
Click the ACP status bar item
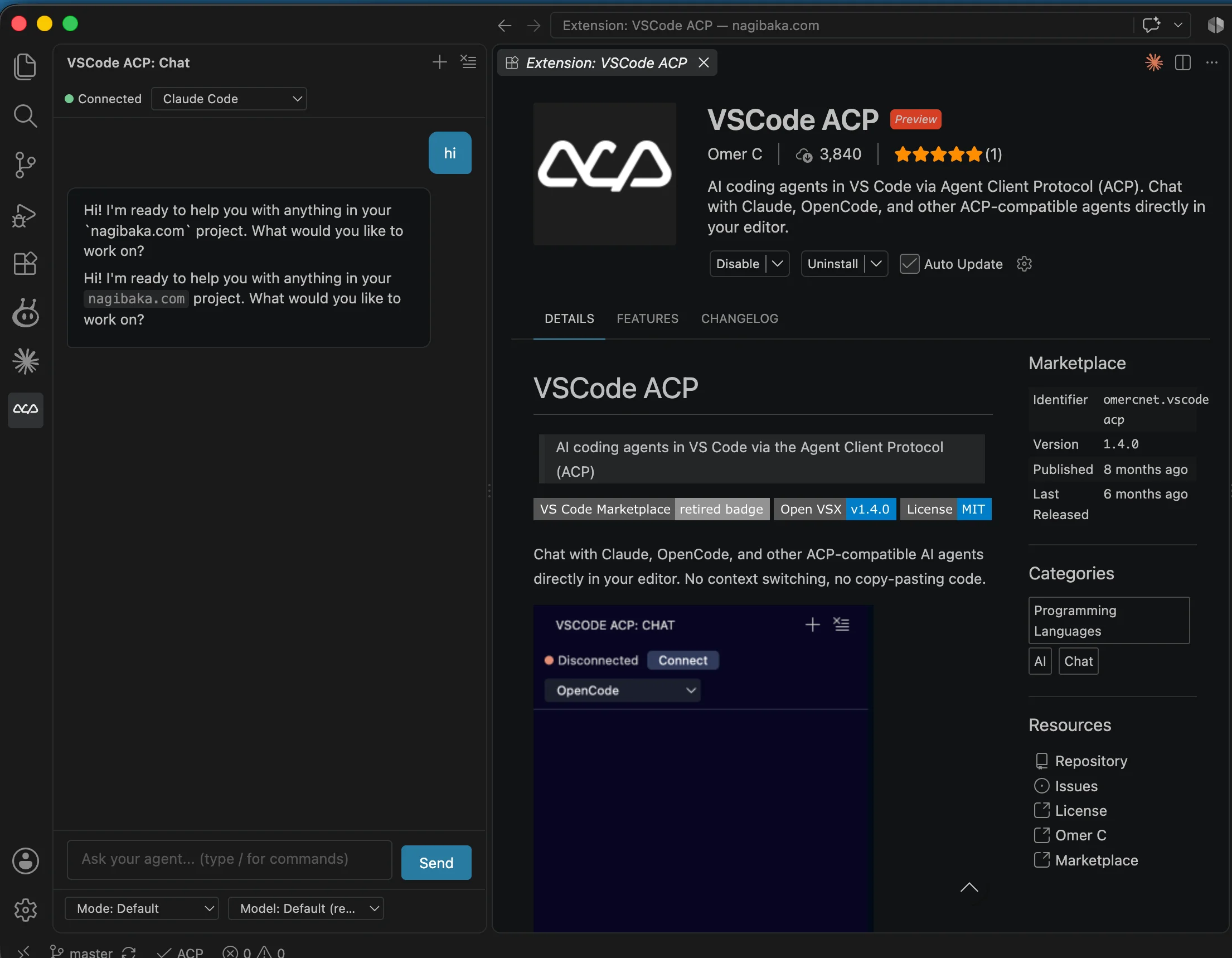pos(181,952)
